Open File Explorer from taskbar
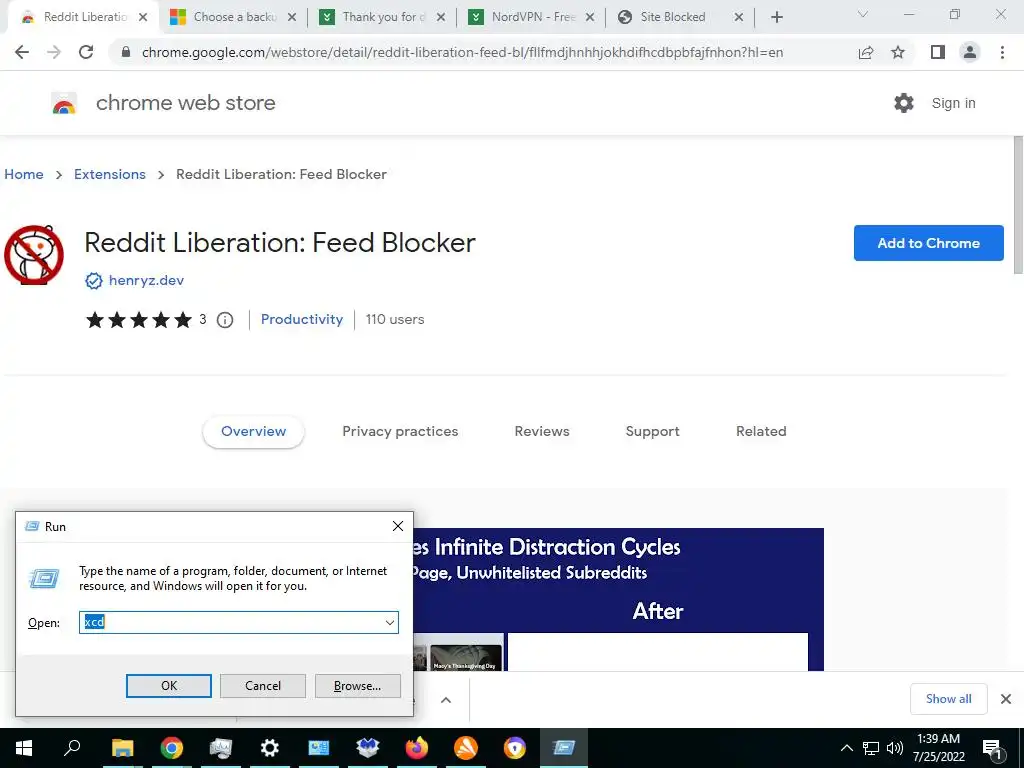Screen dimensions: 1024x768 coord(122,748)
